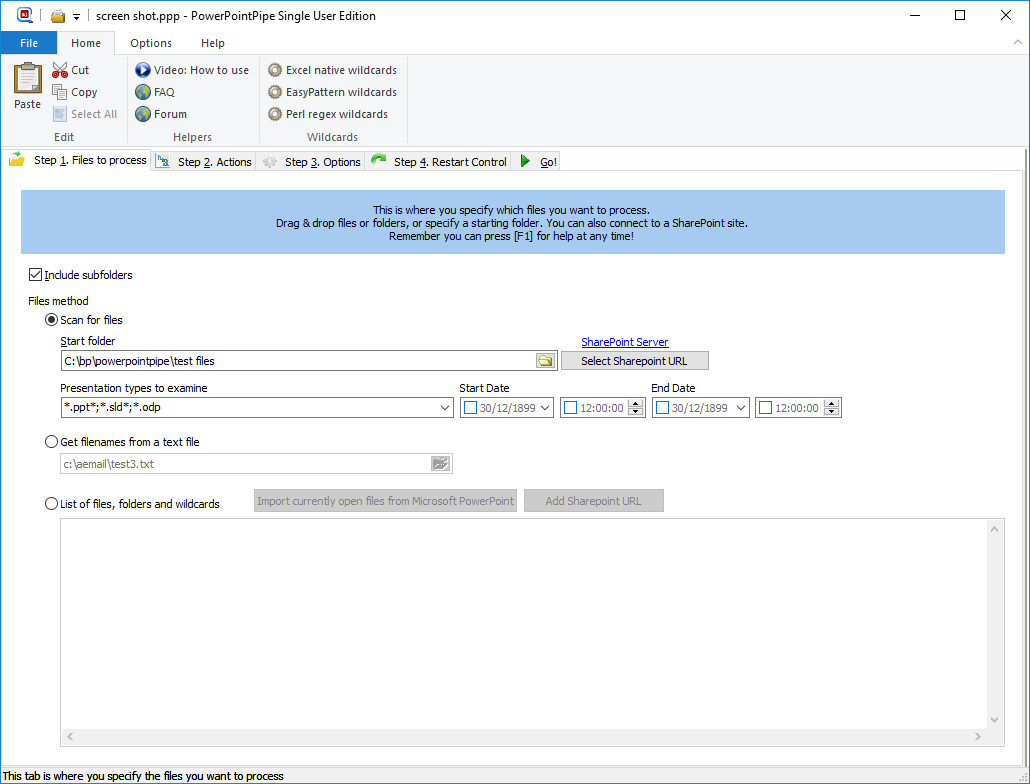The image size is (1030, 784).
Task: Open the Start Date calendar dropdown
Action: (545, 408)
